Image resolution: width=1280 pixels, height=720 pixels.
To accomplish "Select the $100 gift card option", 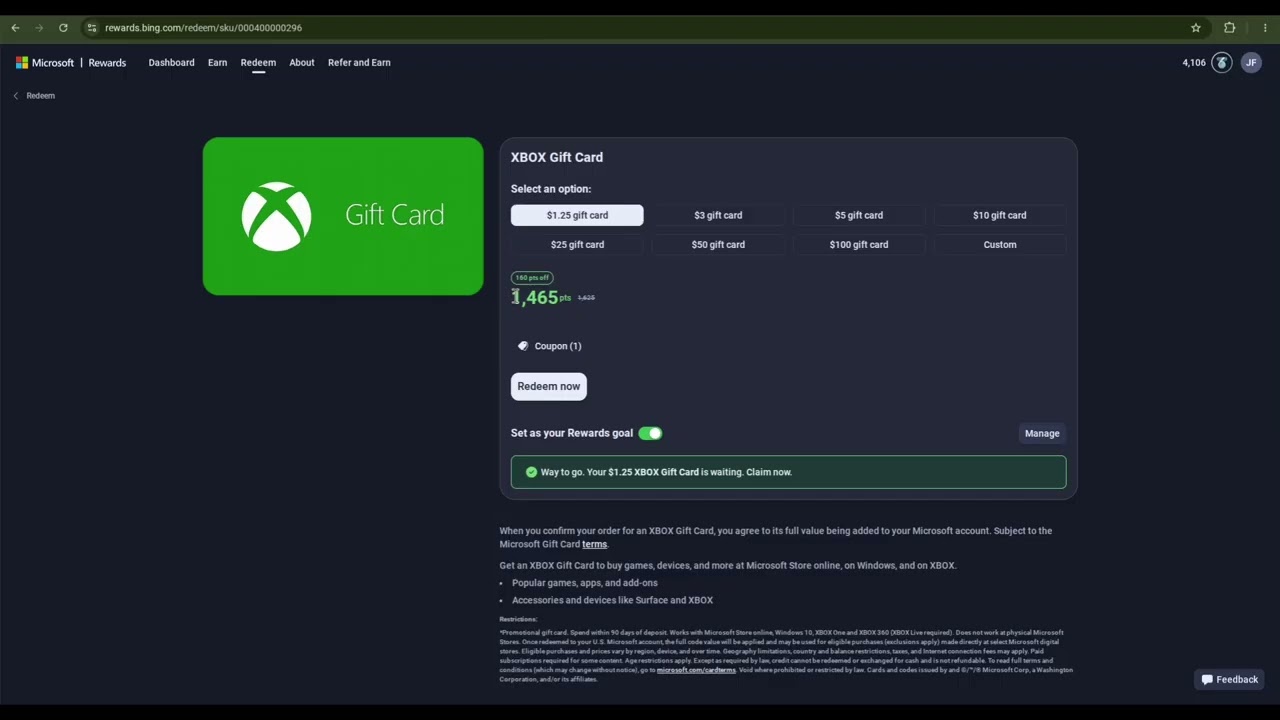I will tap(859, 244).
